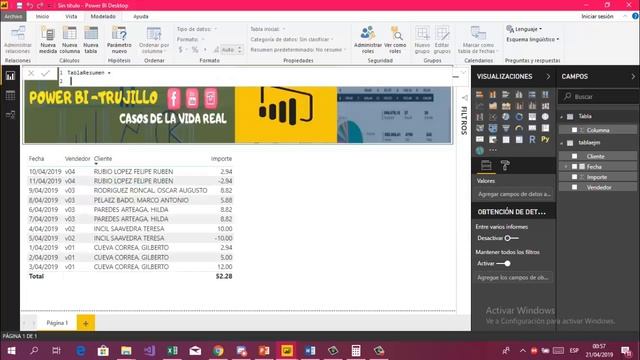Image resolution: width=640 pixels, height=360 pixels.
Task: Check the Columna field checkbox
Action: point(574,130)
